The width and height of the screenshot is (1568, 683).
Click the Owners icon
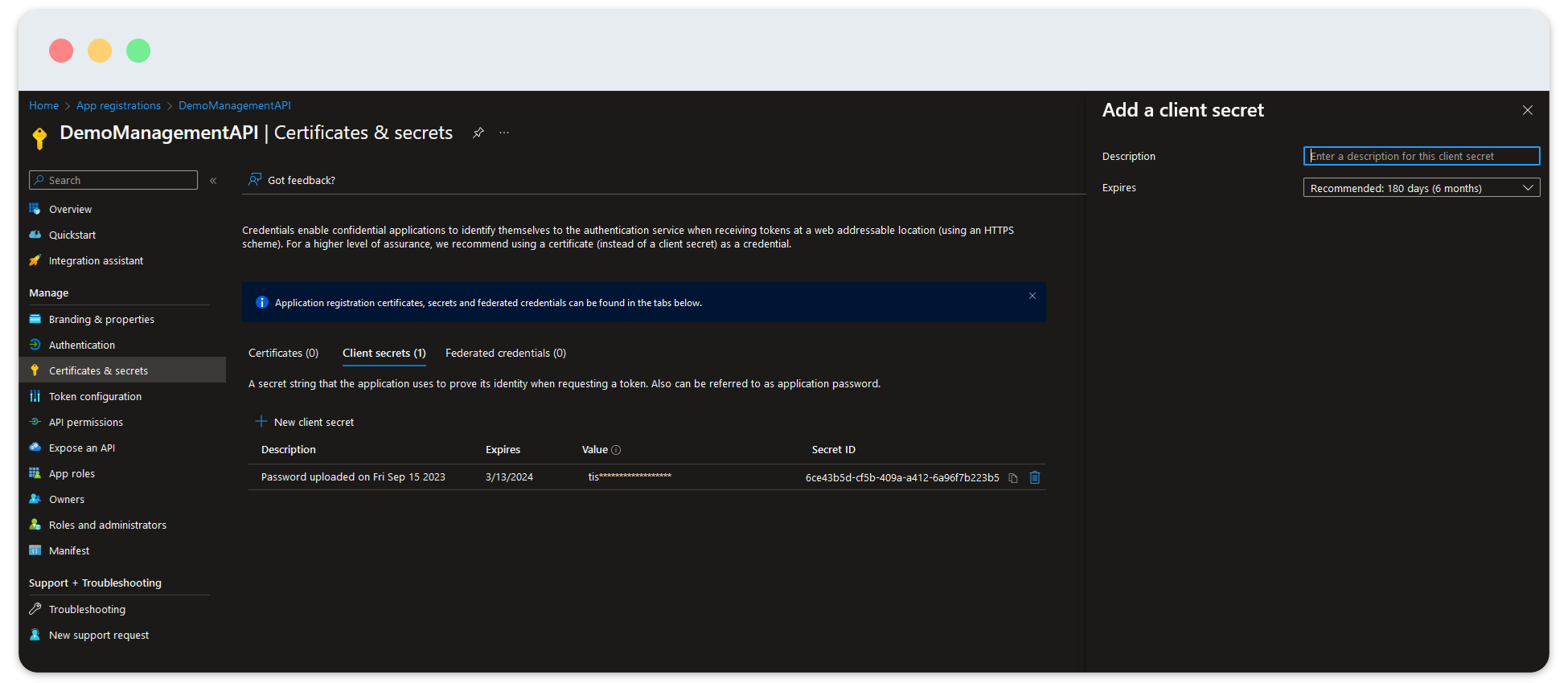click(35, 499)
